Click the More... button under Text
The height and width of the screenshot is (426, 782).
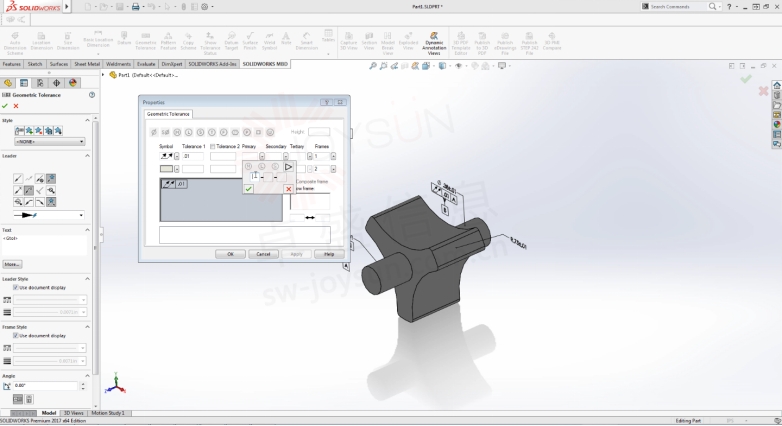(12, 264)
